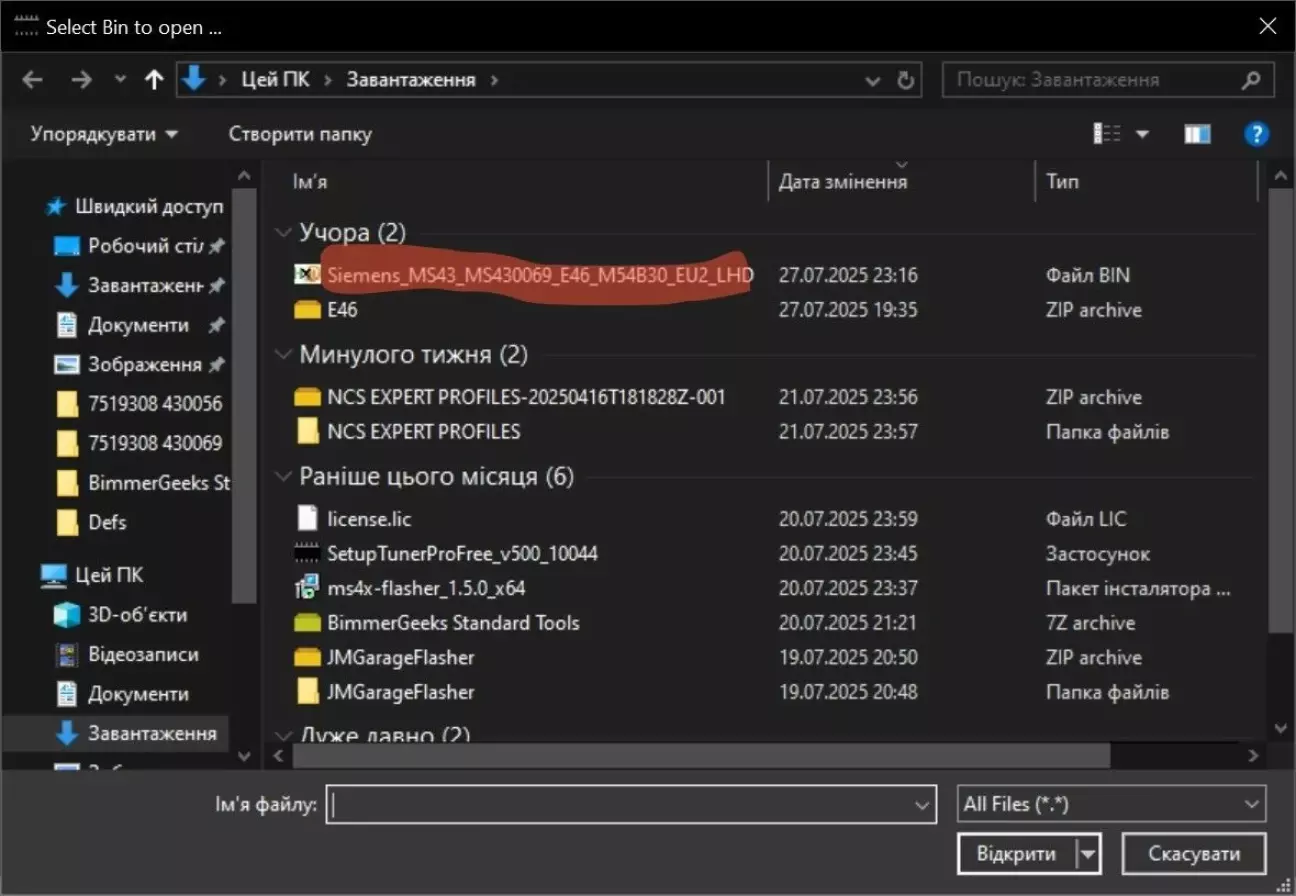Image resolution: width=1296 pixels, height=896 pixels.
Task: Open Defs folder in sidebar
Action: click(92, 522)
